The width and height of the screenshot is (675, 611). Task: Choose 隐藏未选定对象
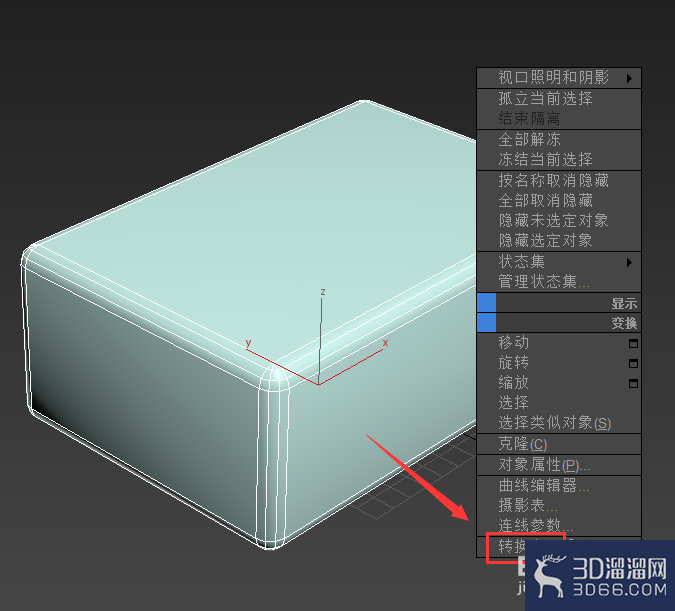point(559,220)
